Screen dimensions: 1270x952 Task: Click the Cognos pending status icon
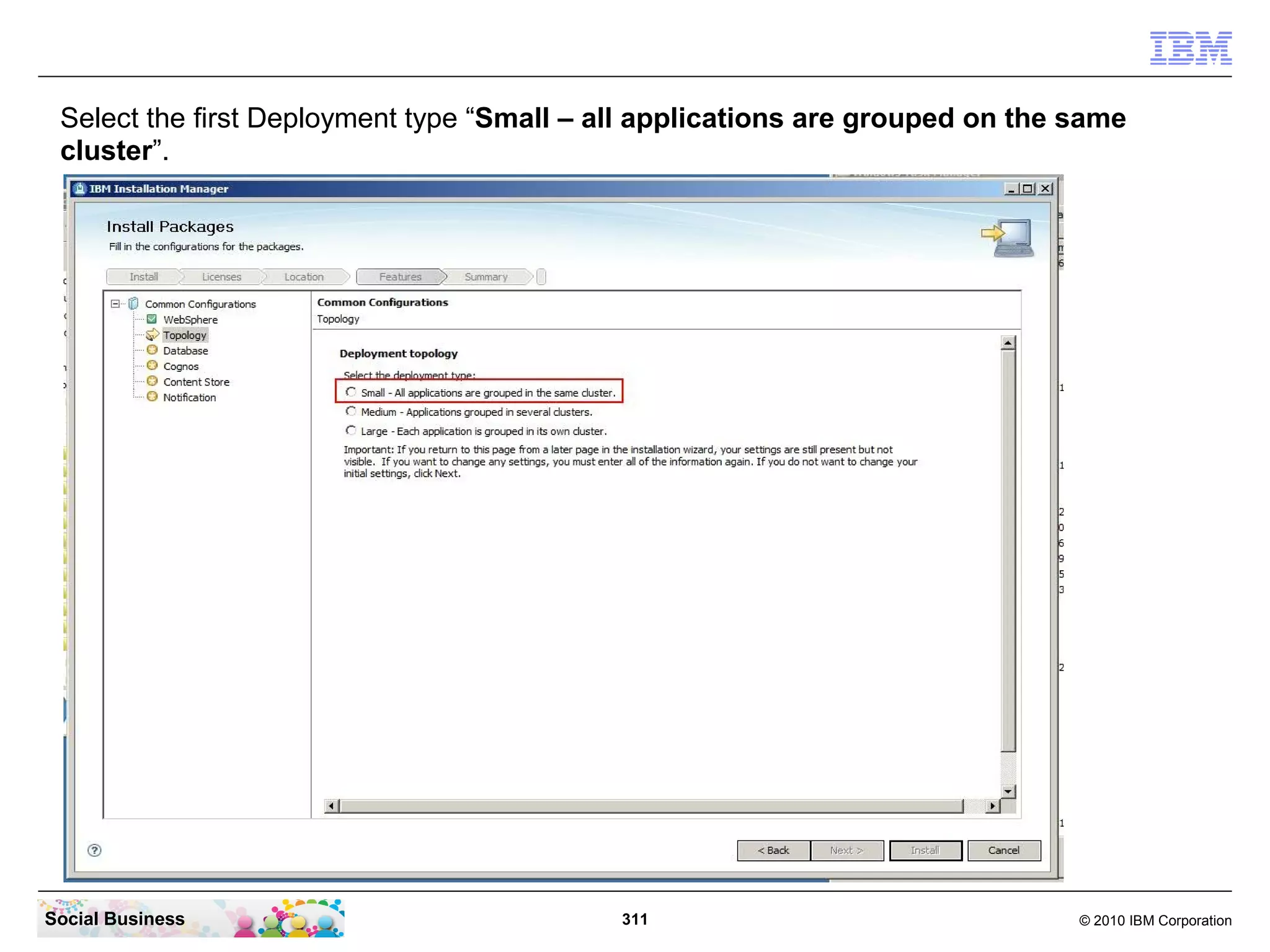click(152, 366)
